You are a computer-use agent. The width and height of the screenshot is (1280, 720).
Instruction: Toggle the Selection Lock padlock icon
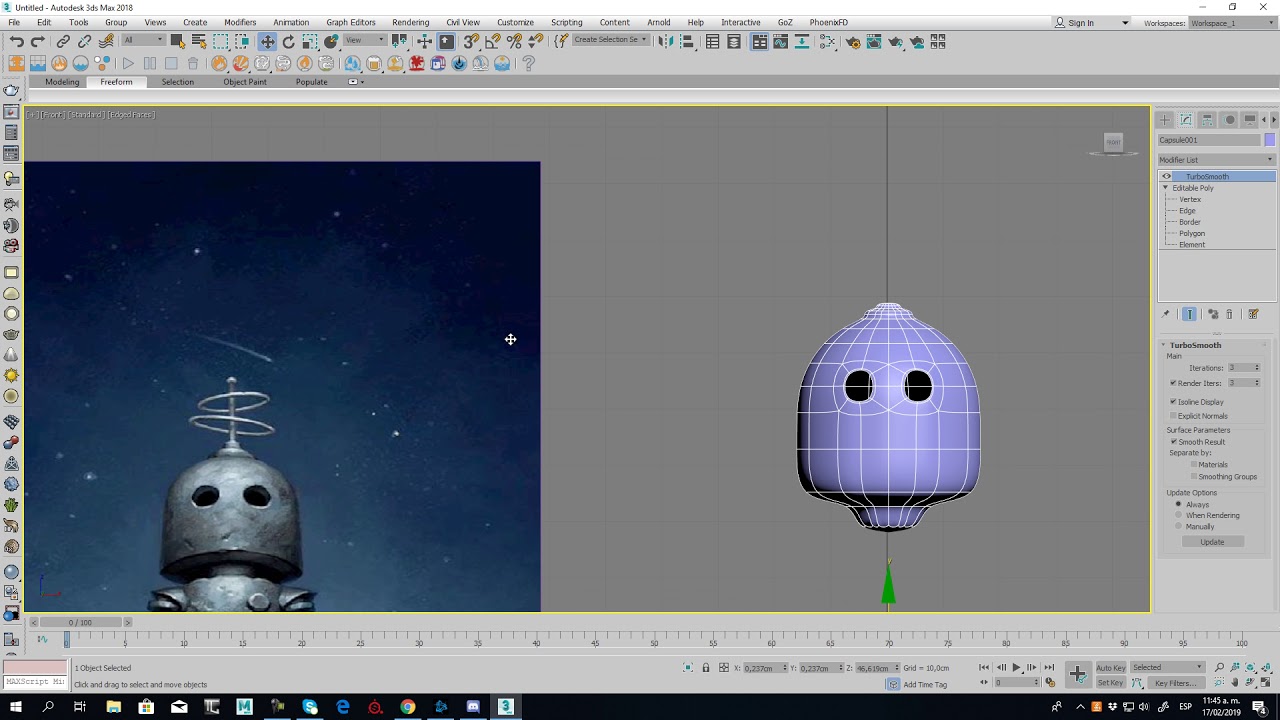click(x=706, y=668)
